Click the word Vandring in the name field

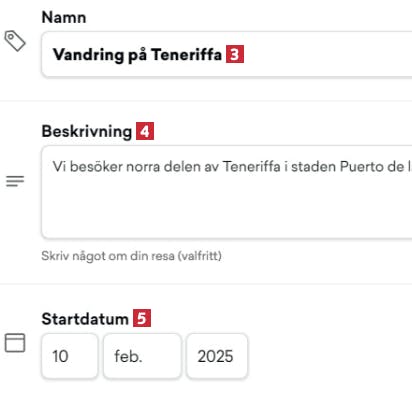pos(88,55)
